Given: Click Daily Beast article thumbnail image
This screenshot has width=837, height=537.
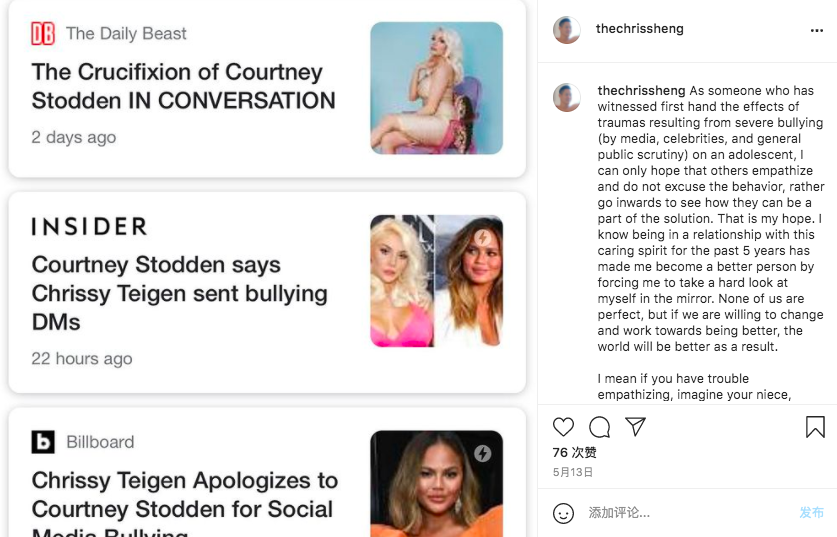Looking at the screenshot, I should [437, 88].
